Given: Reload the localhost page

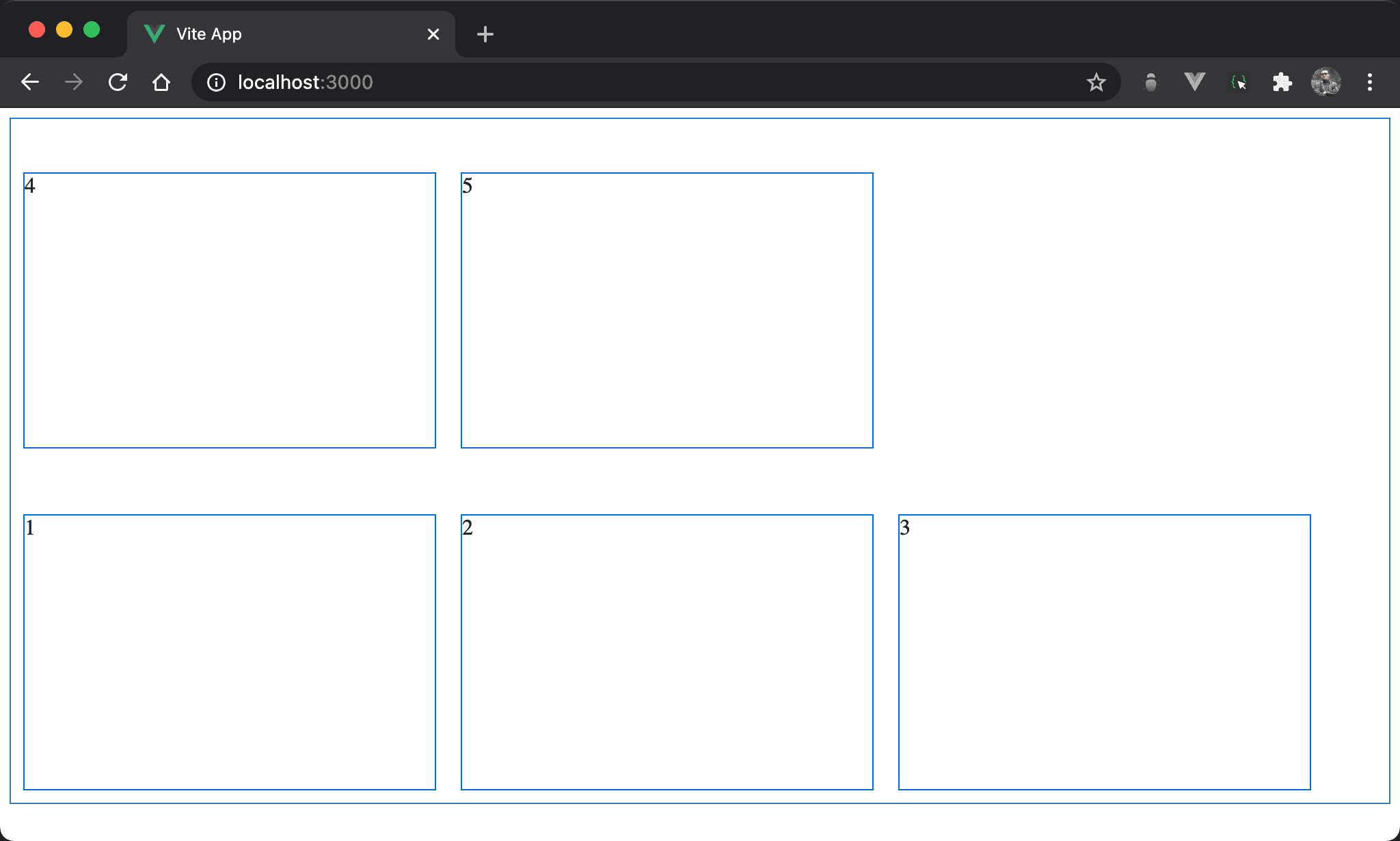Looking at the screenshot, I should tap(118, 82).
